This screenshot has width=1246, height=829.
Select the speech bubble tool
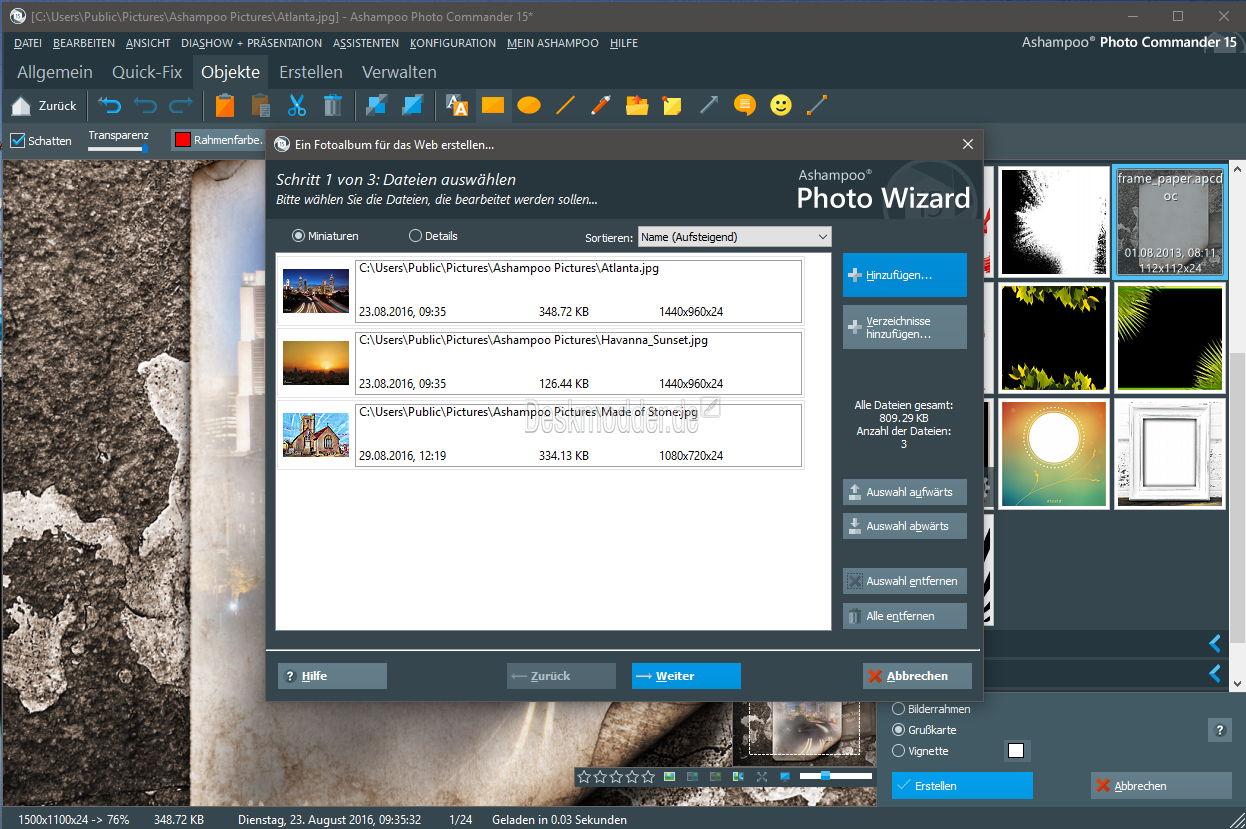pyautogui.click(x=744, y=105)
